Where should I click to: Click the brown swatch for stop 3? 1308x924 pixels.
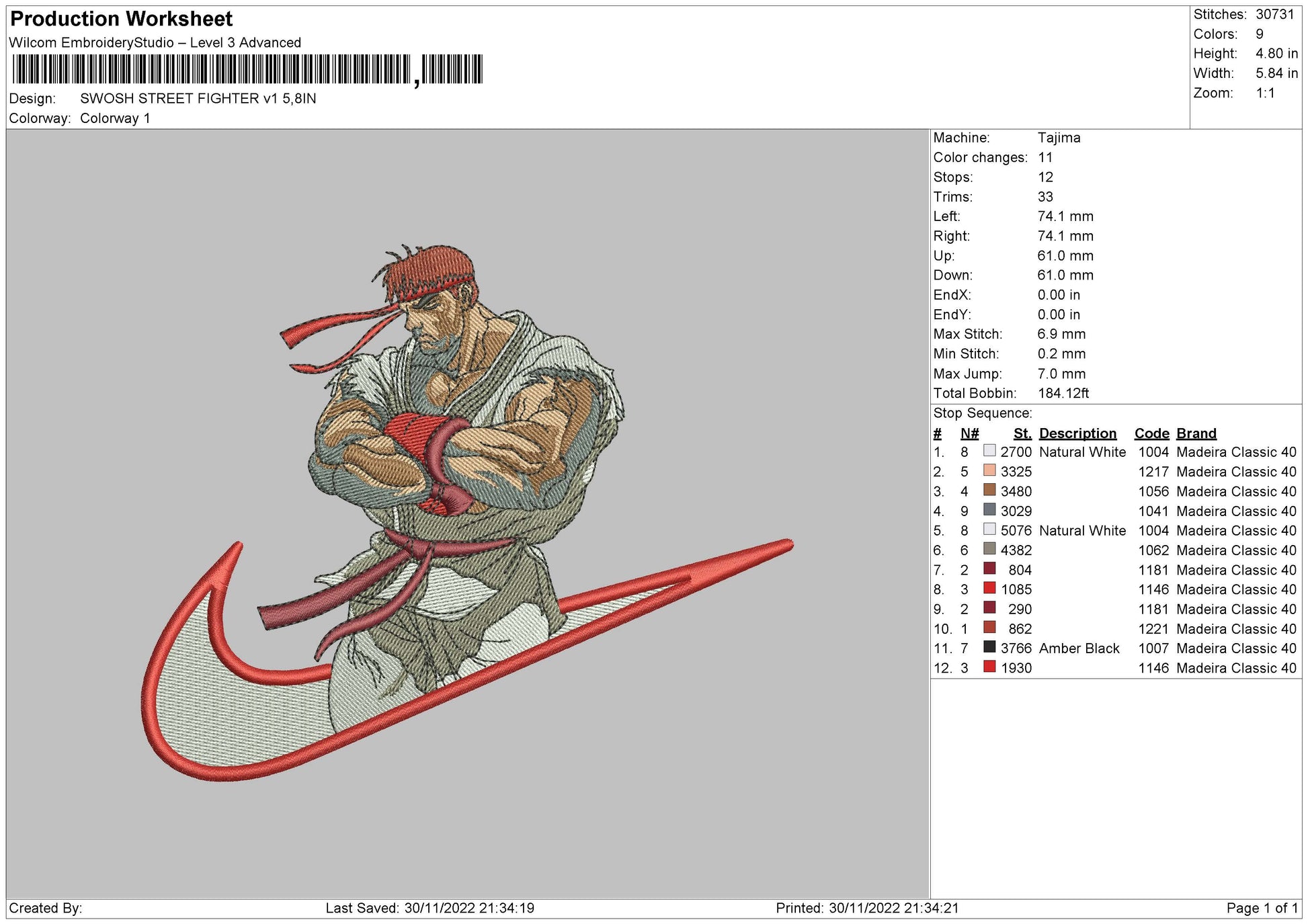pyautogui.click(x=989, y=490)
